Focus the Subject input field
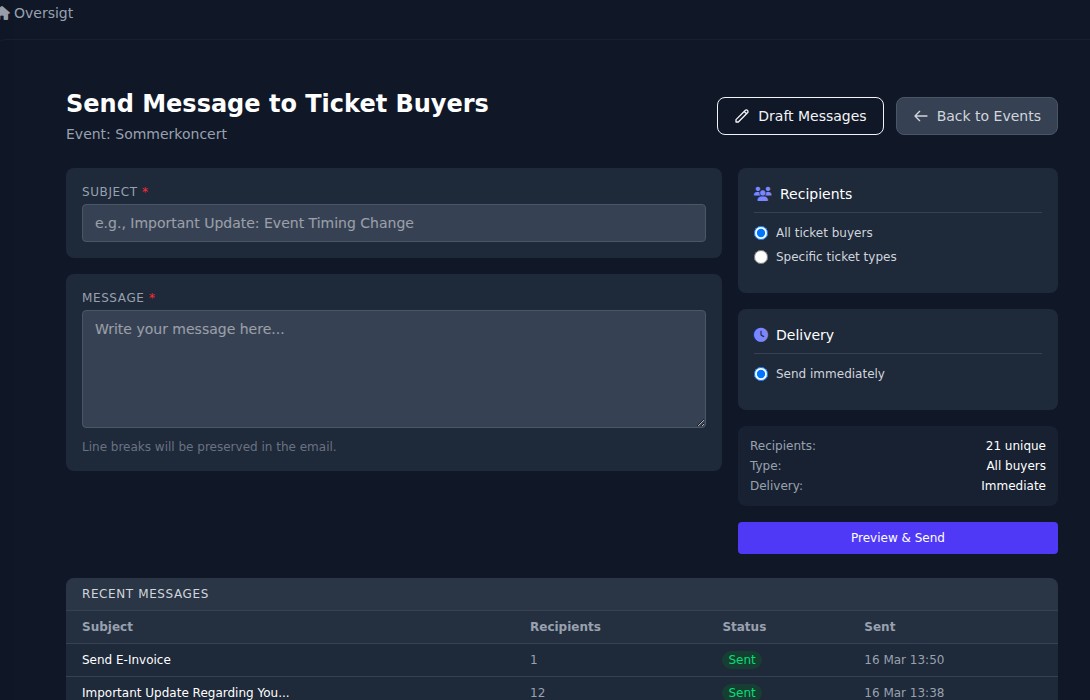This screenshot has height=700, width=1090. click(x=393, y=223)
